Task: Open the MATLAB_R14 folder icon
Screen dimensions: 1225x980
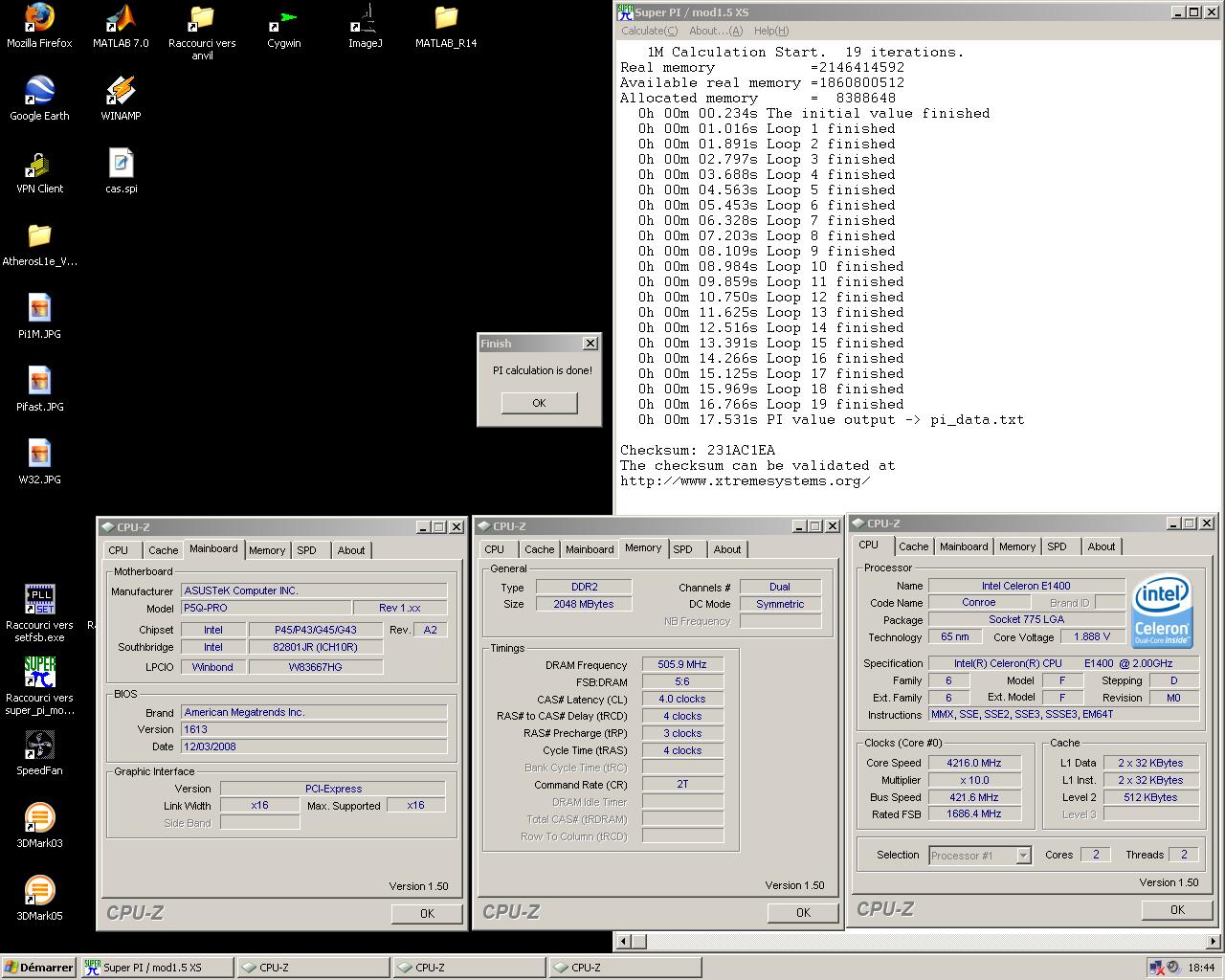Action: click(x=446, y=26)
